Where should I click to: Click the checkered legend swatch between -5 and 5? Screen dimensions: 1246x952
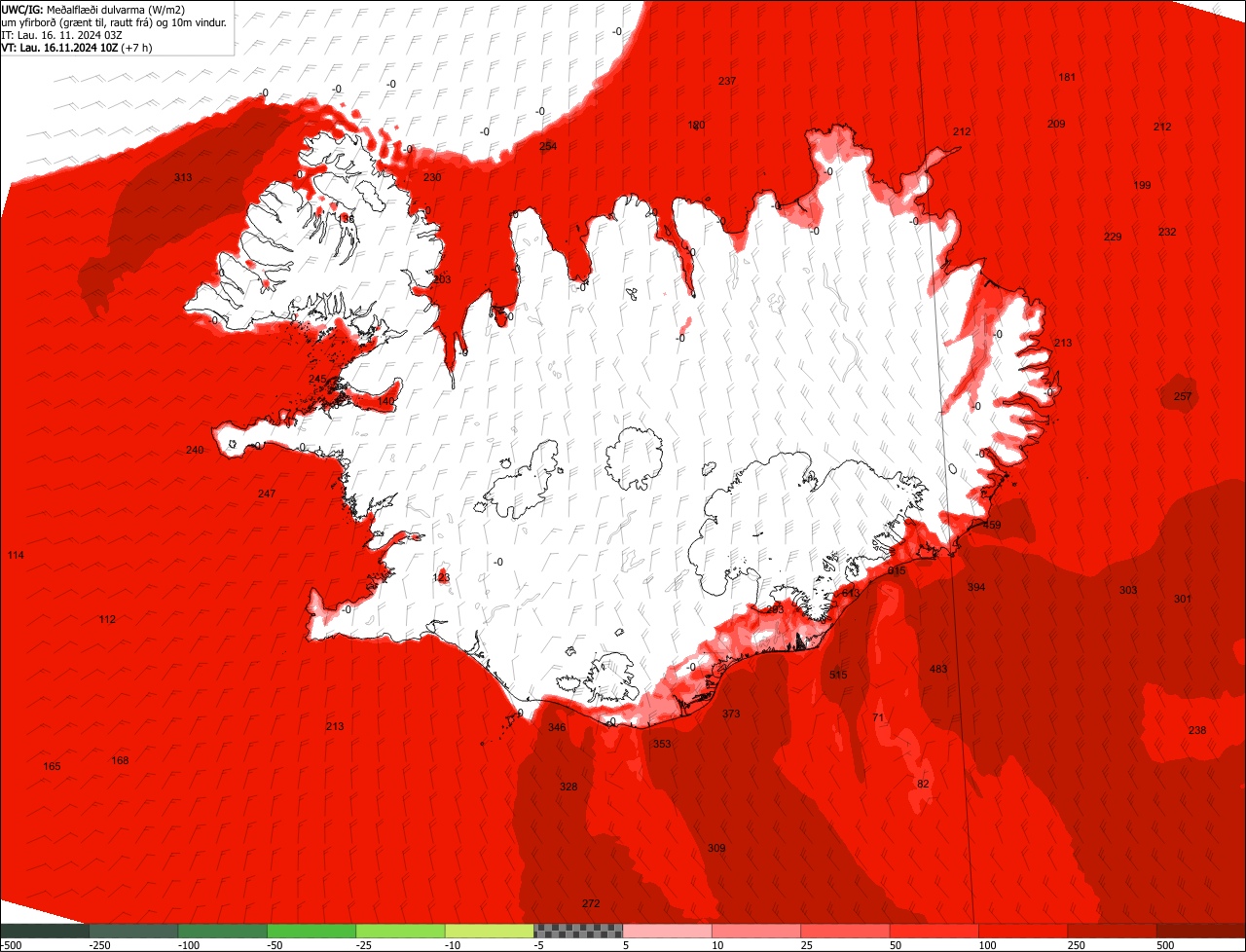pos(578,931)
